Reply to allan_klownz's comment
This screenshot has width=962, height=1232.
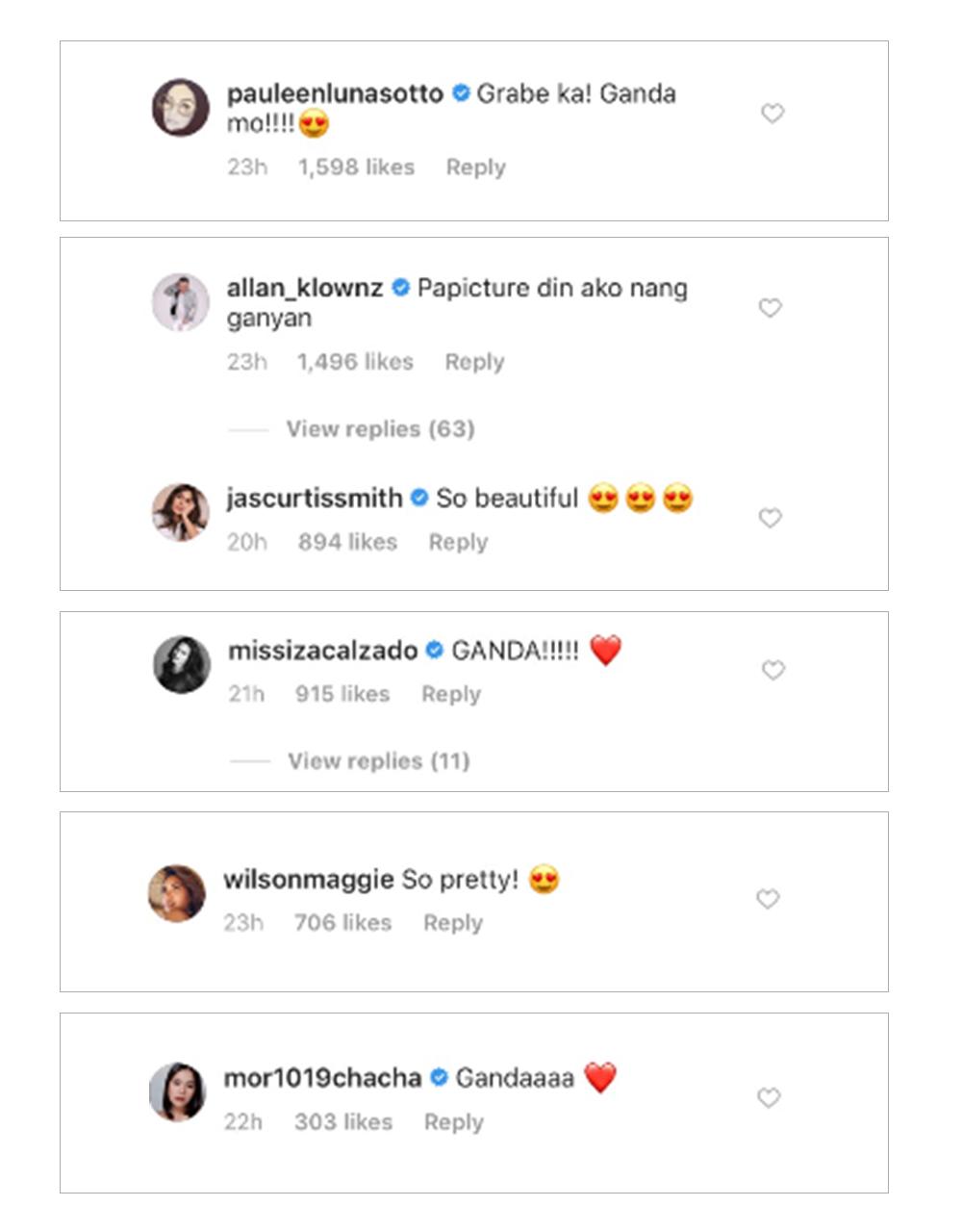click(474, 362)
